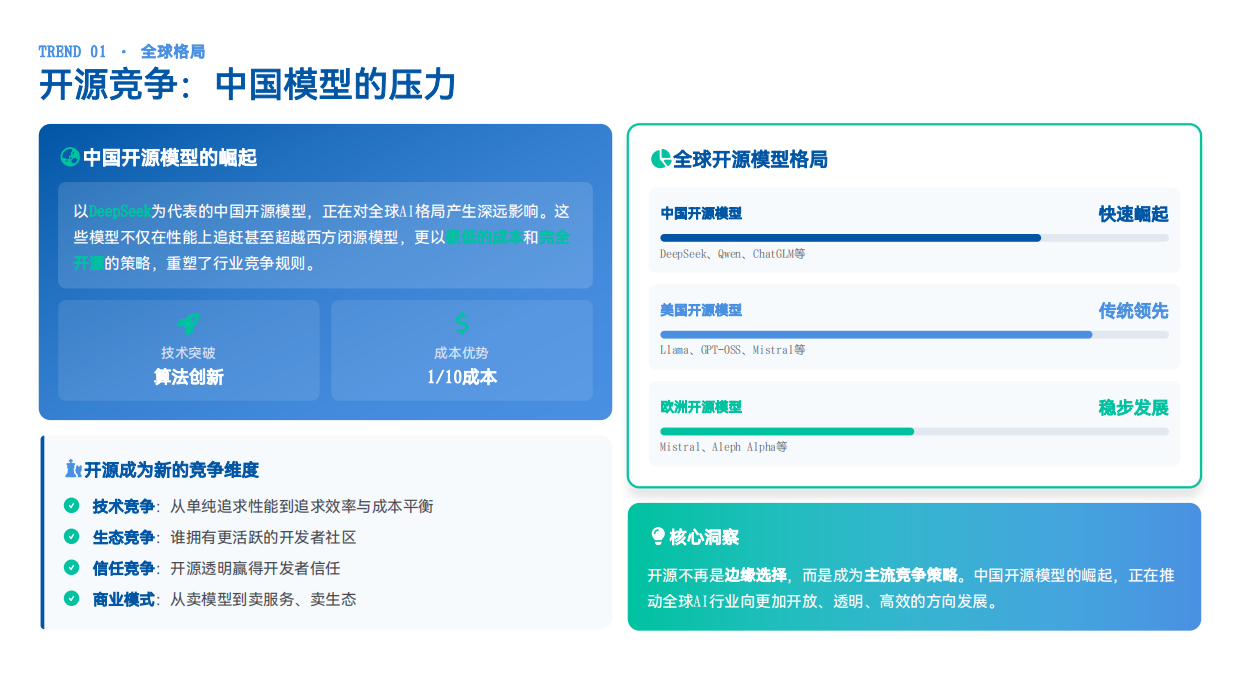Enable the check circle beside 商业模式 row
The width and height of the screenshot is (1240, 697).
pos(70,600)
